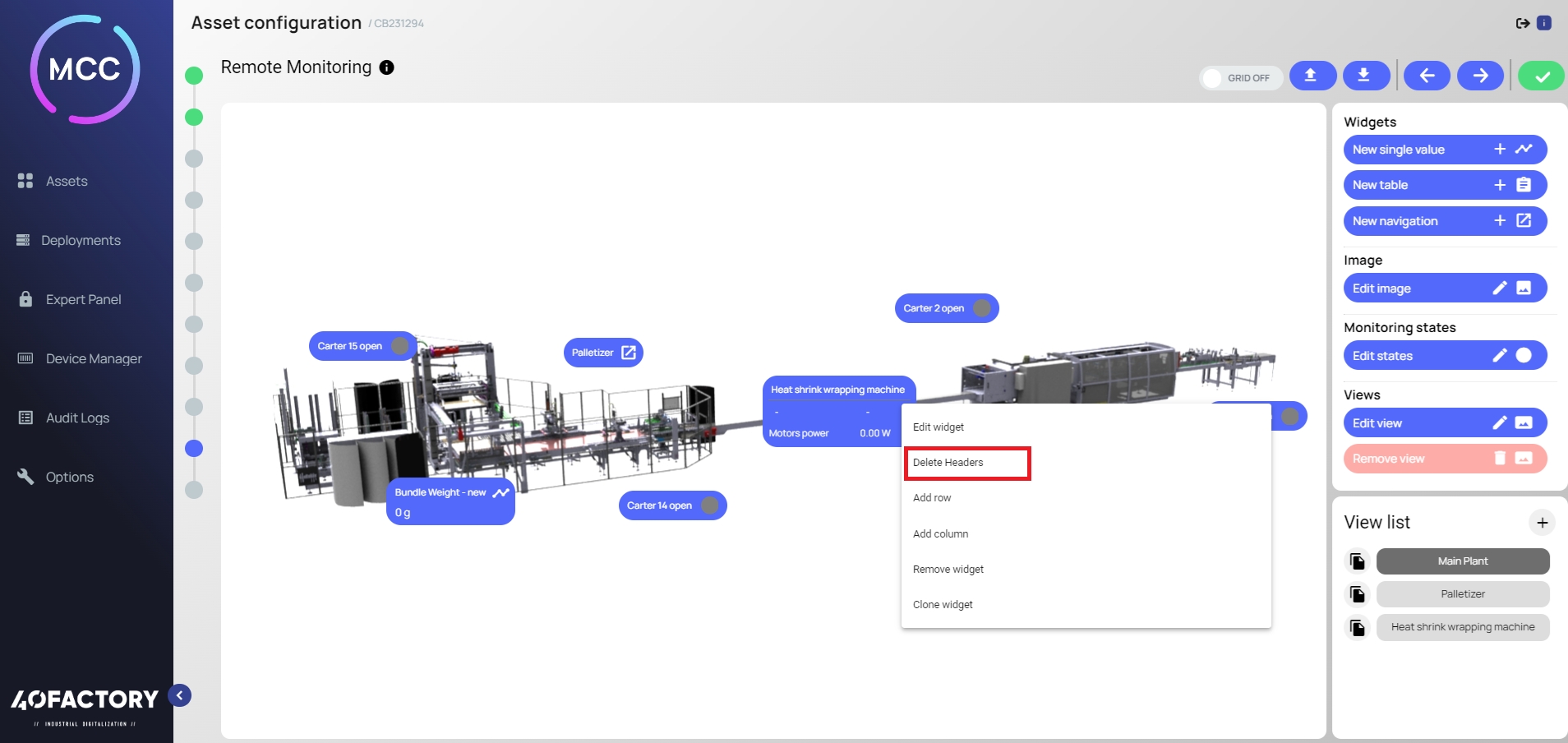Choose Add column in context menu
The image size is (1568, 743).
(940, 534)
